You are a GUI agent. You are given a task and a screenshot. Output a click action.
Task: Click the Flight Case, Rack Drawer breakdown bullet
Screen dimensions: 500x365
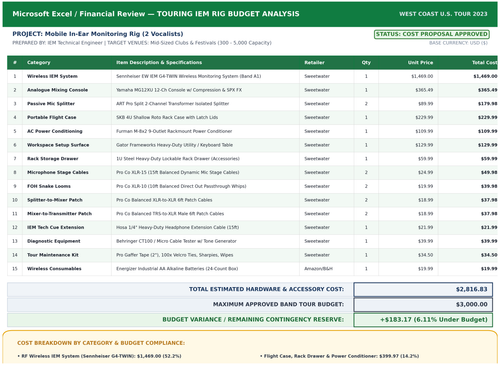[339, 356]
